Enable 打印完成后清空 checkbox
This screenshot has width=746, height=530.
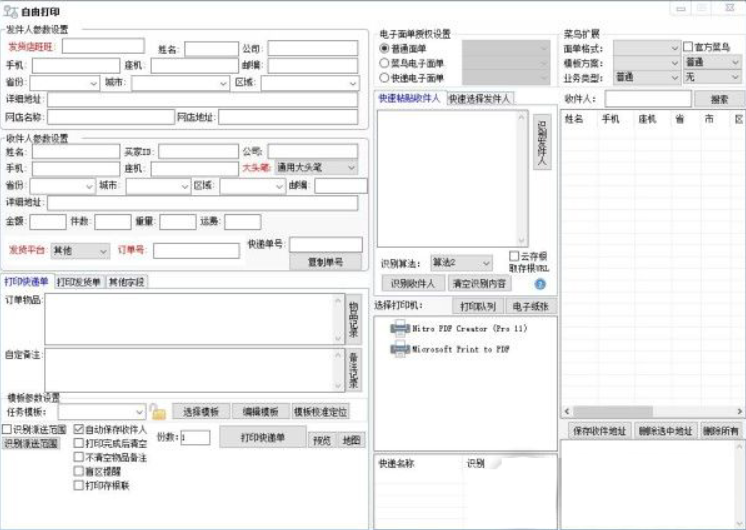click(x=79, y=443)
